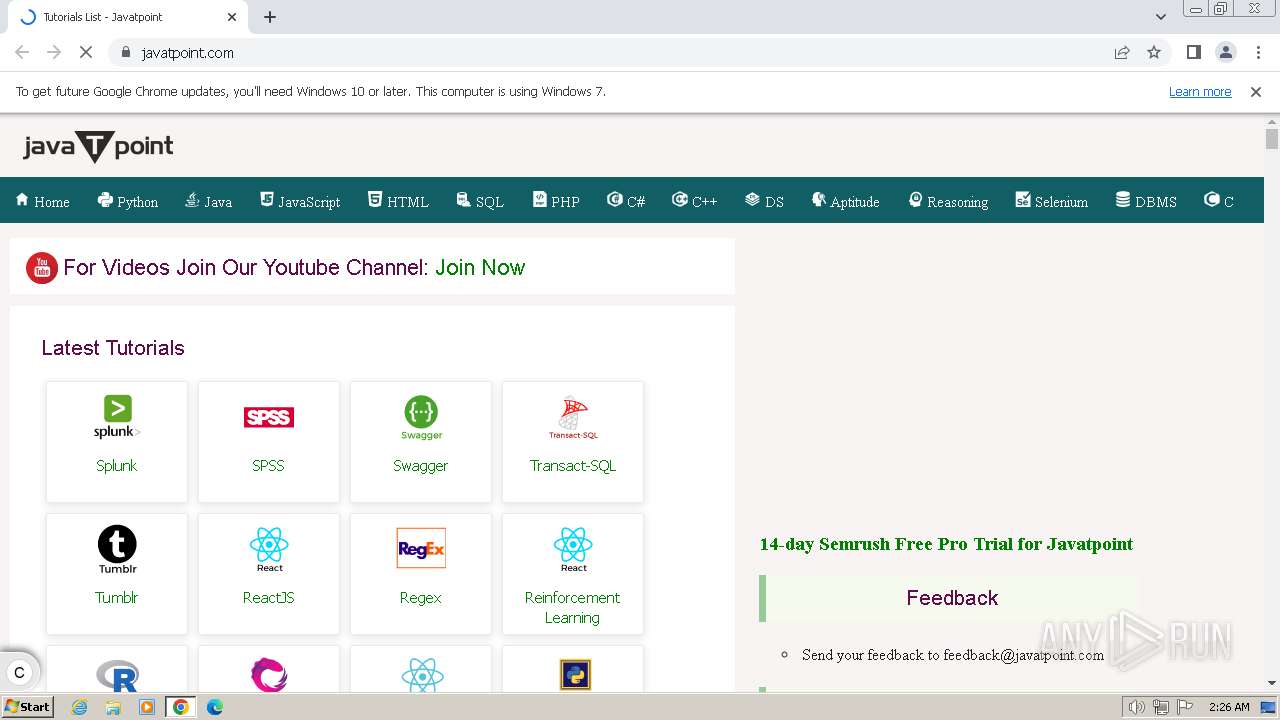Viewport: 1280px width, 720px height.
Task: Click the Splunk text link
Action: 117,465
